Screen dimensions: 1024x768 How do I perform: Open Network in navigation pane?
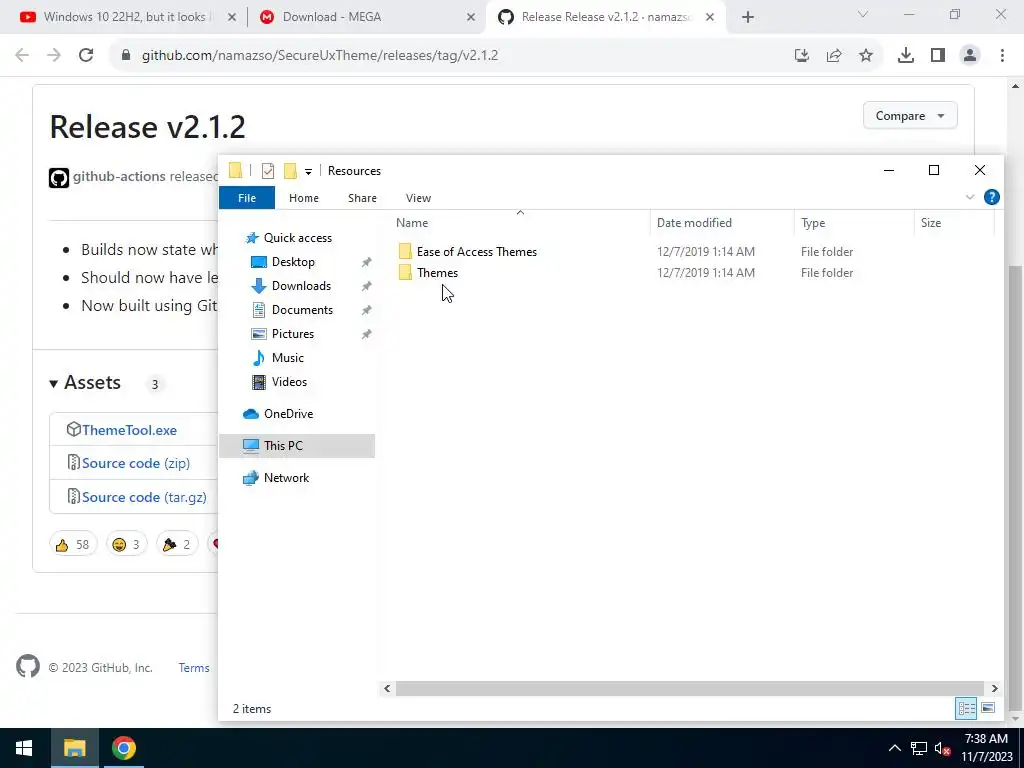click(286, 478)
